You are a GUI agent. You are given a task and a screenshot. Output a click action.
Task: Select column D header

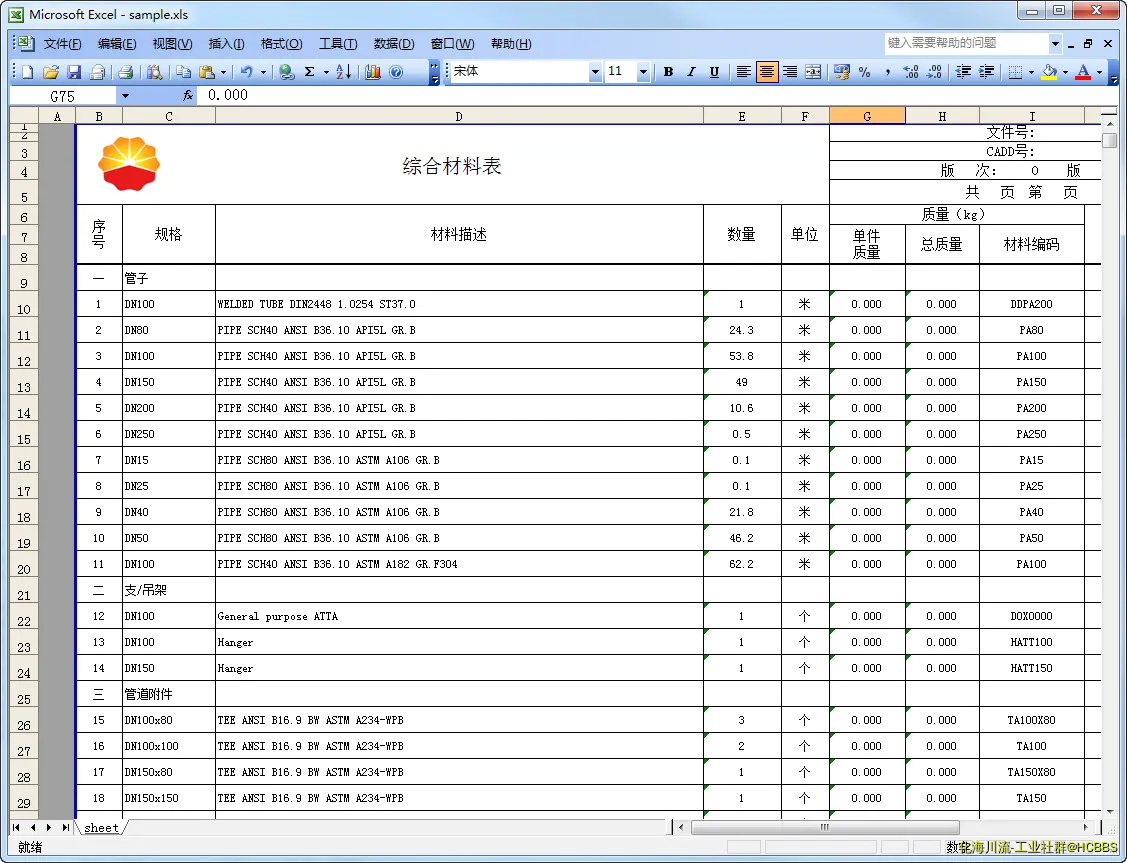point(459,116)
